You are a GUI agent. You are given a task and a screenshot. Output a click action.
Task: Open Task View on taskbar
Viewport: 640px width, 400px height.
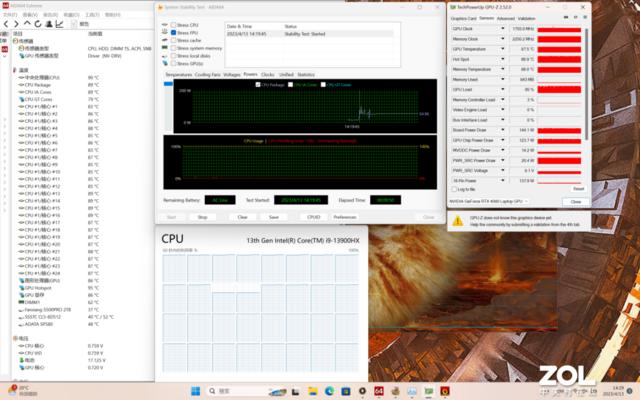(295, 391)
